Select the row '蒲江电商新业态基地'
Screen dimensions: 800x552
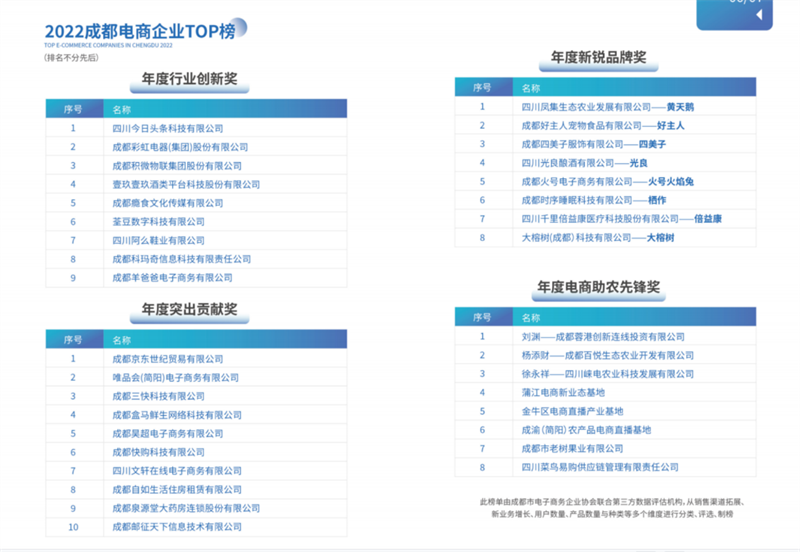(606, 392)
